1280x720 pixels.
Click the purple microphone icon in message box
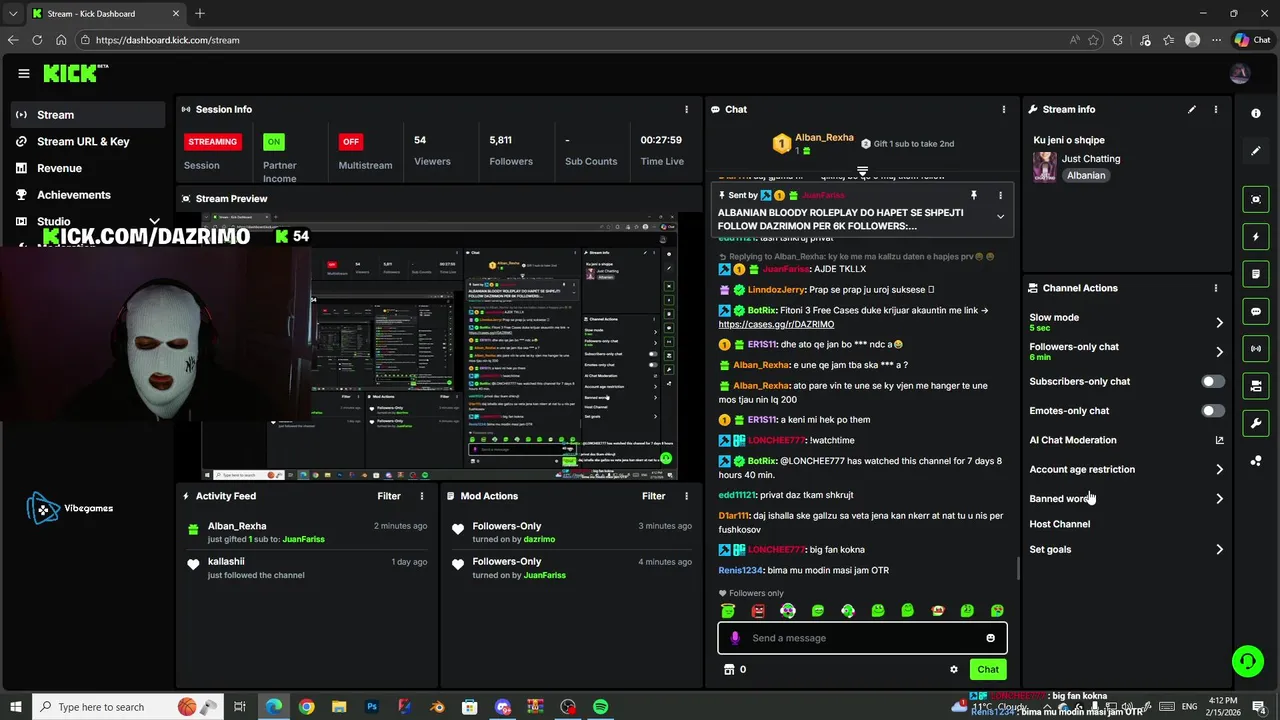click(735, 638)
